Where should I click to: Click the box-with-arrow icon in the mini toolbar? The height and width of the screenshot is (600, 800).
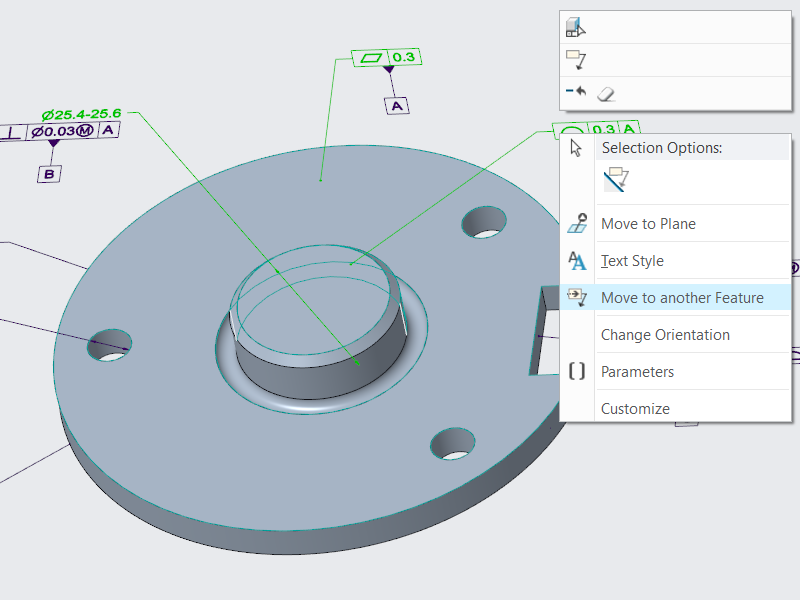point(576,28)
